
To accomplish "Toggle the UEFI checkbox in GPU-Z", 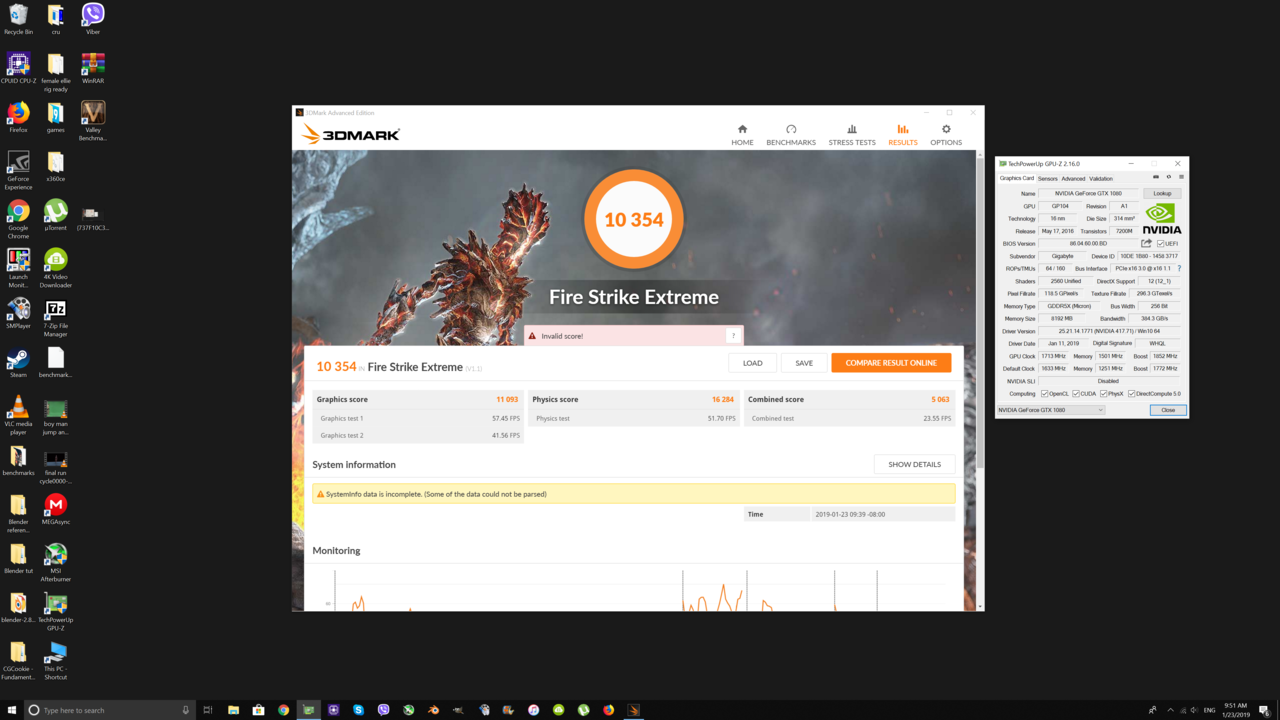I will click(x=1160, y=244).
